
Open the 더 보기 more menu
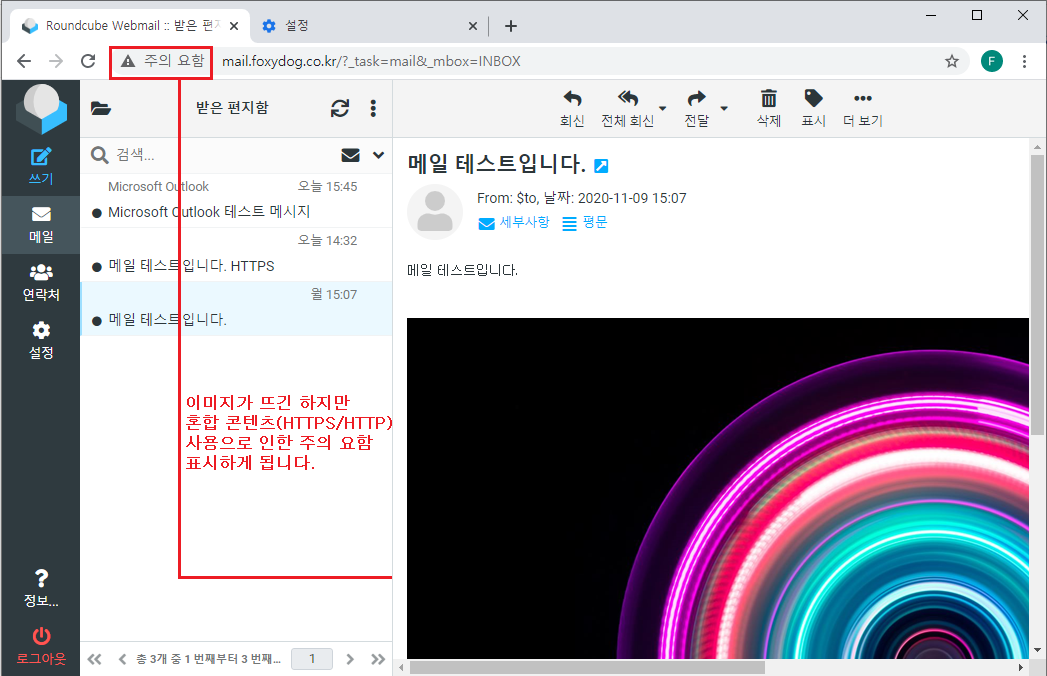863,108
